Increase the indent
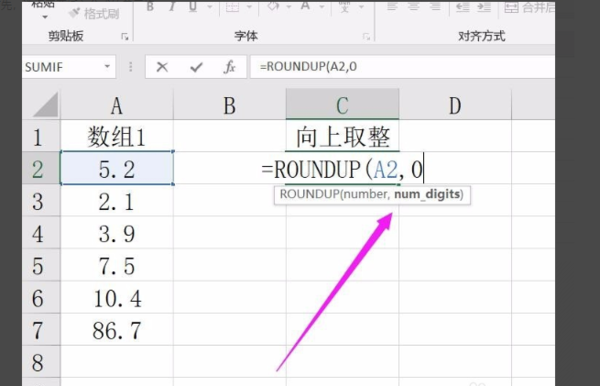The image size is (600, 386). coord(484,7)
